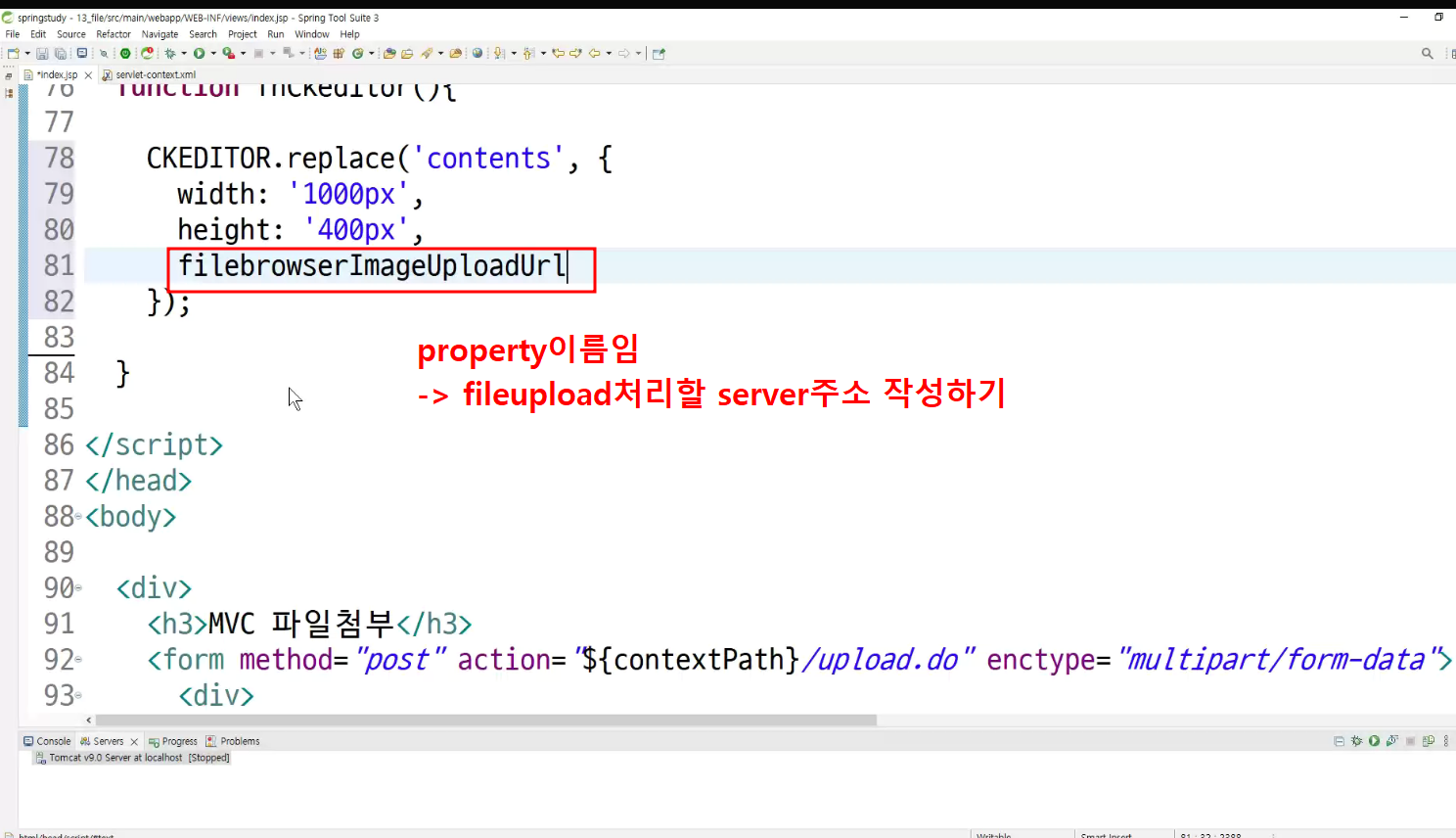
Task: Click the Publish to server icon
Action: point(1429,741)
